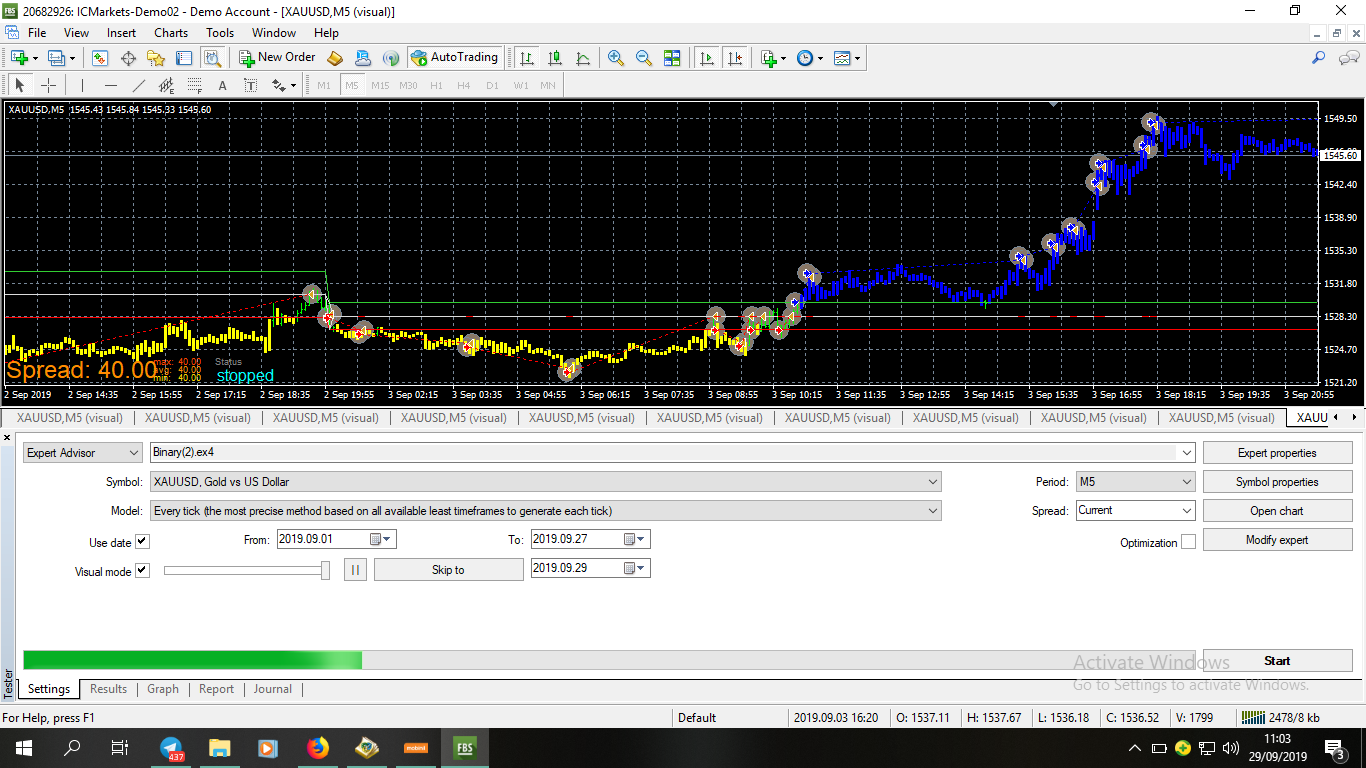Switch chart to bar chart
The image size is (1366, 768).
tap(527, 58)
